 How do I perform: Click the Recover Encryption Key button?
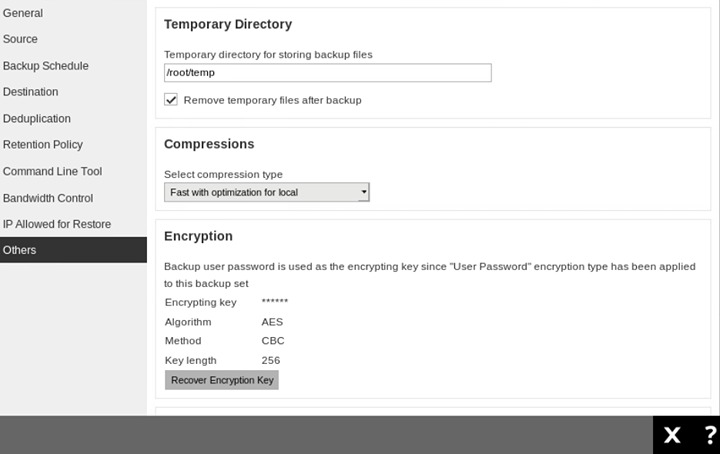point(222,380)
